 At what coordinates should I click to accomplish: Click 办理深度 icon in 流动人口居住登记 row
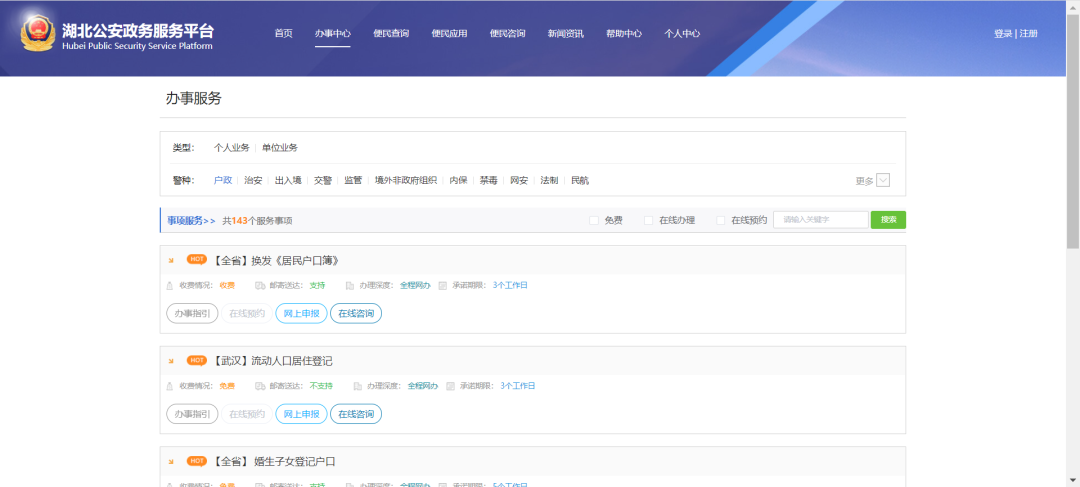click(x=357, y=386)
